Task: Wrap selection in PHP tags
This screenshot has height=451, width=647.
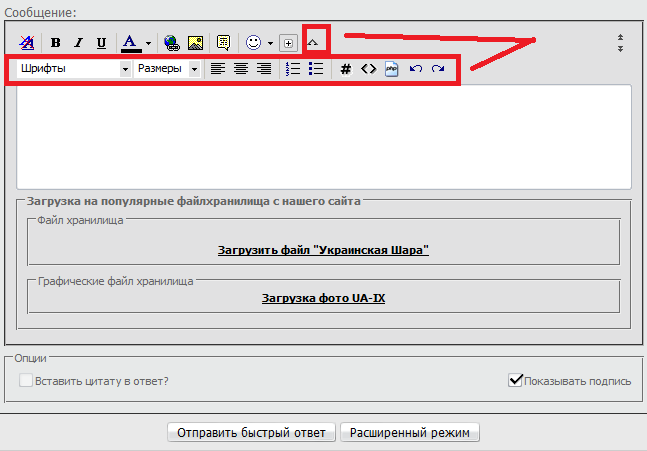Action: click(392, 68)
